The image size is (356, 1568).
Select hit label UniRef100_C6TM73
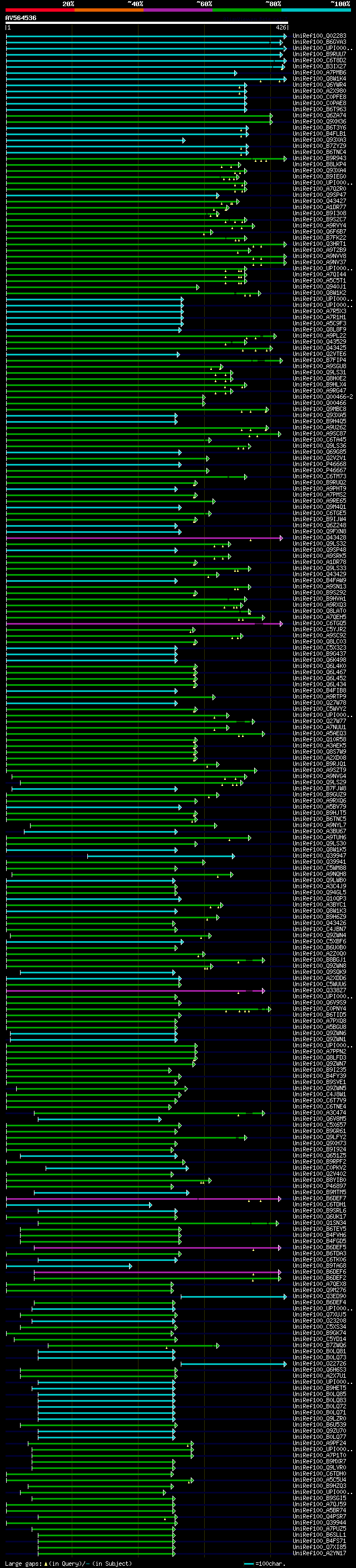point(319,476)
